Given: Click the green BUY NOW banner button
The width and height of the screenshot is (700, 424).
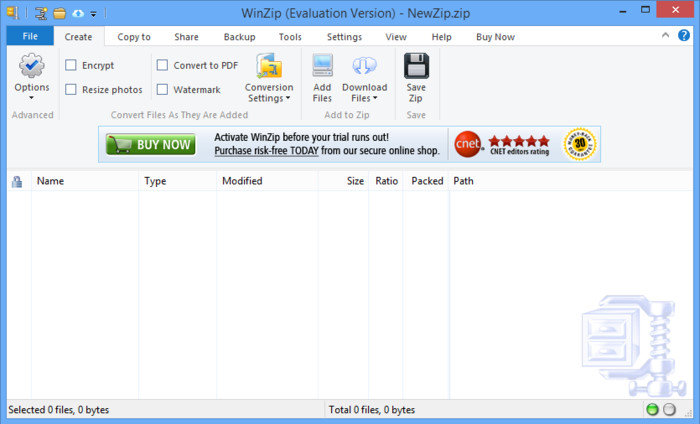Looking at the screenshot, I should [151, 144].
